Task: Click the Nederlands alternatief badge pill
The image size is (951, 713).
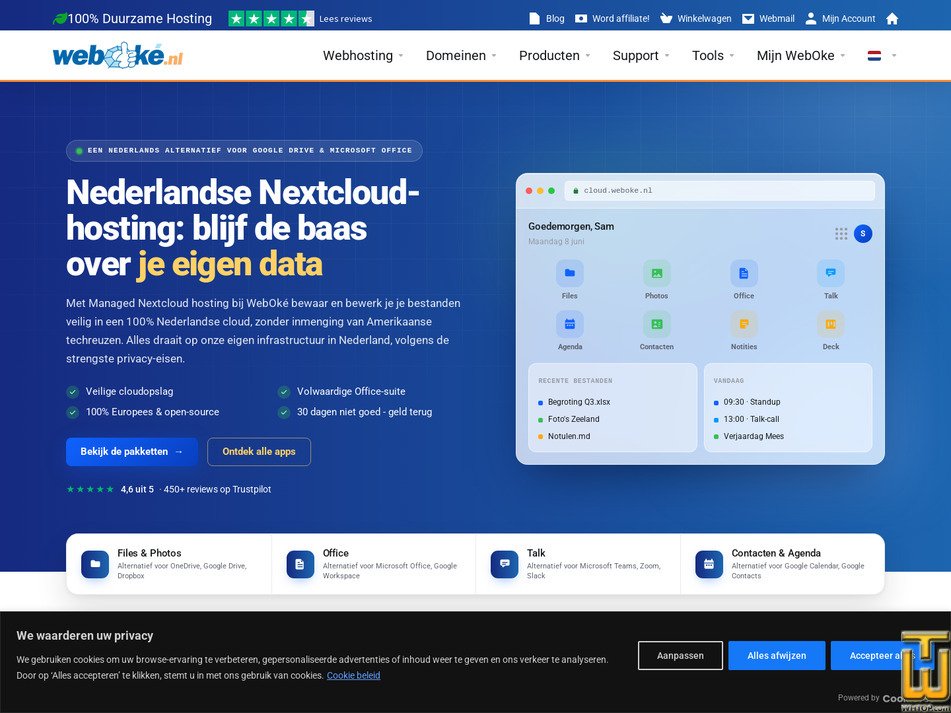Action: 244,150
